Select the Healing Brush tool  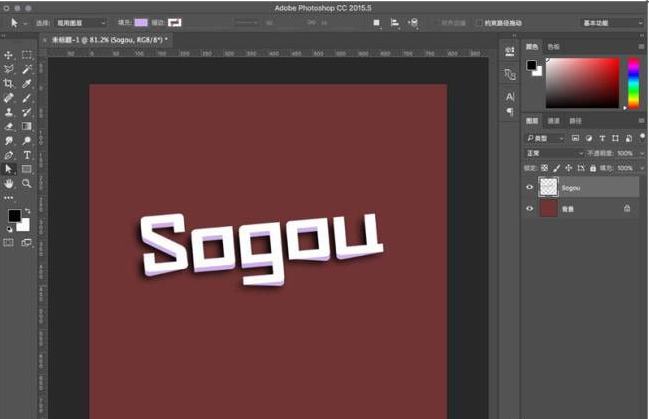8,98
